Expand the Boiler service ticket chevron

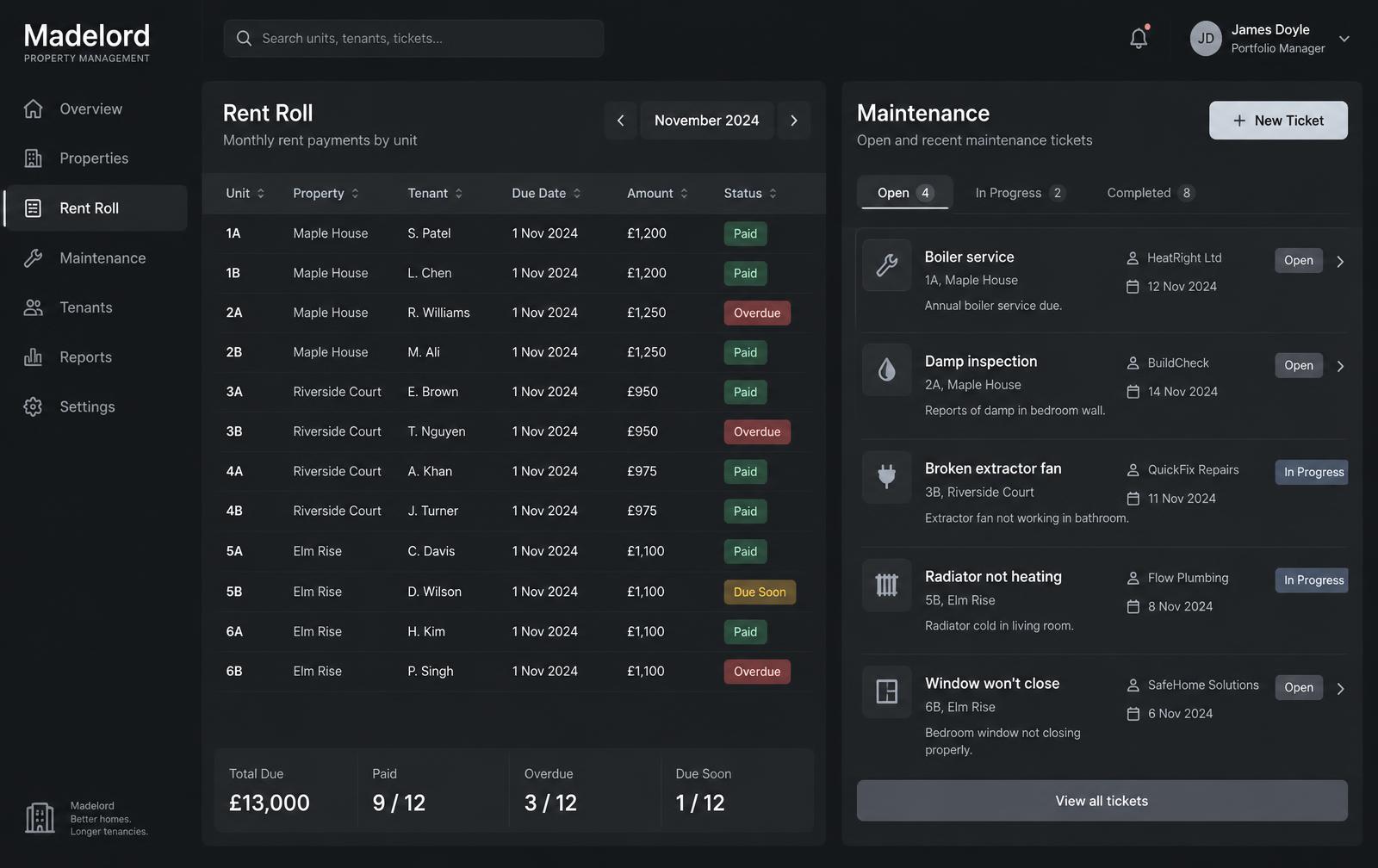[x=1340, y=262]
